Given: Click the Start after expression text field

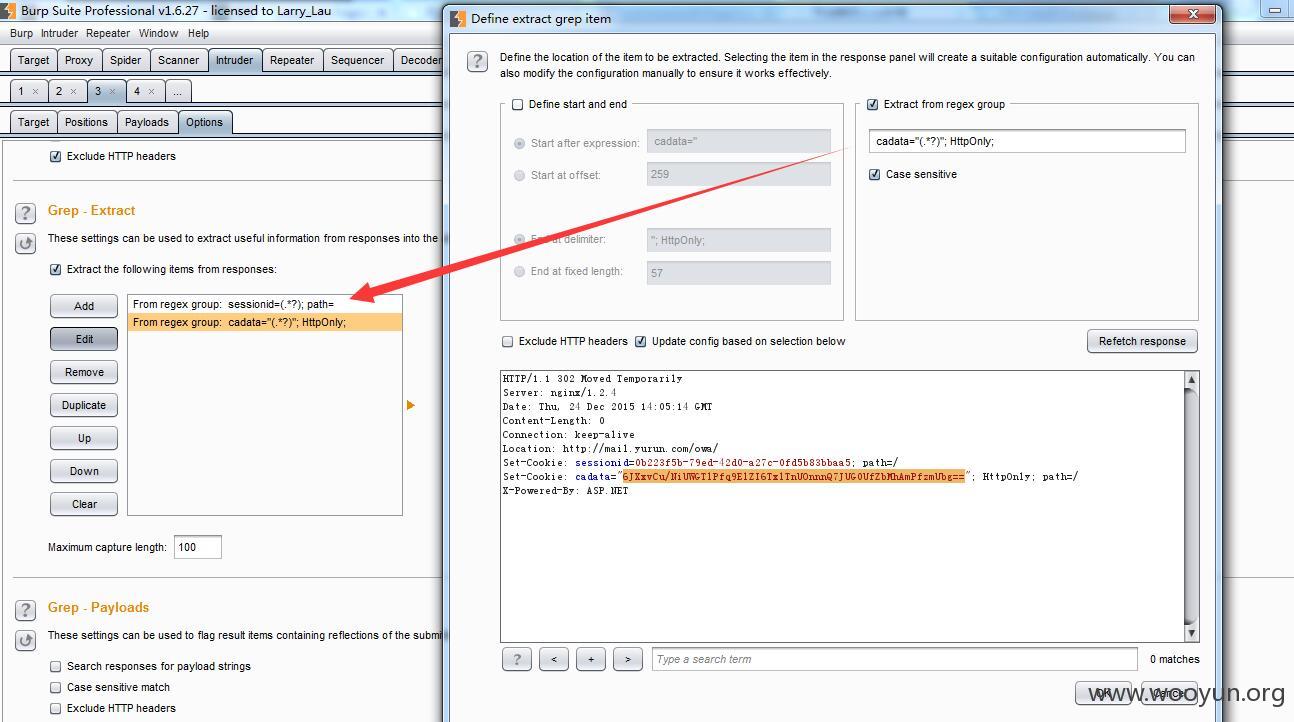Looking at the screenshot, I should point(739,142).
